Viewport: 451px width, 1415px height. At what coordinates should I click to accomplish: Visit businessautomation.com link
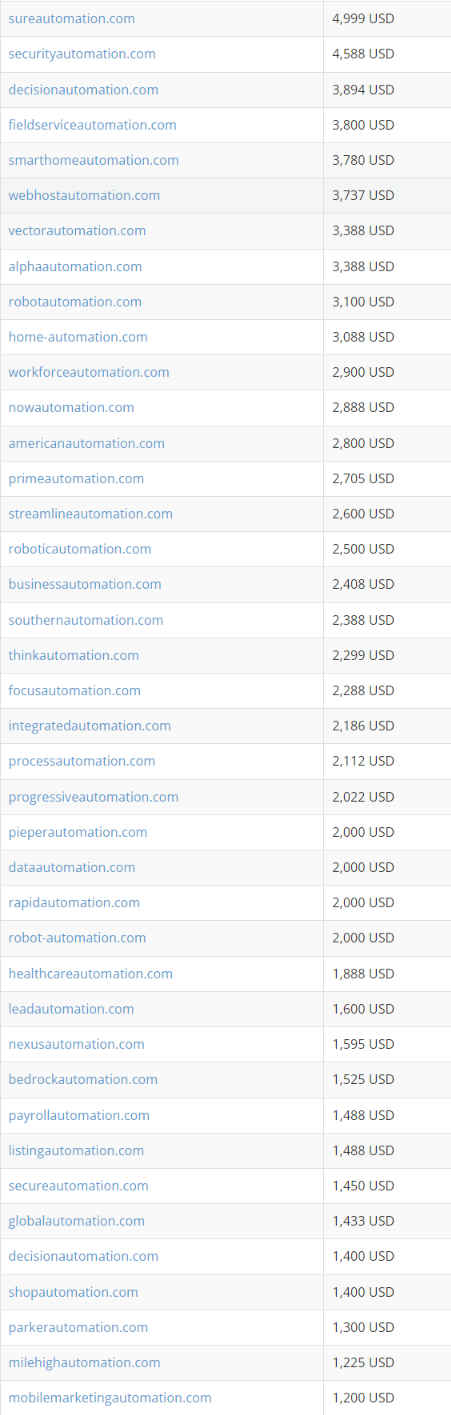tap(85, 584)
